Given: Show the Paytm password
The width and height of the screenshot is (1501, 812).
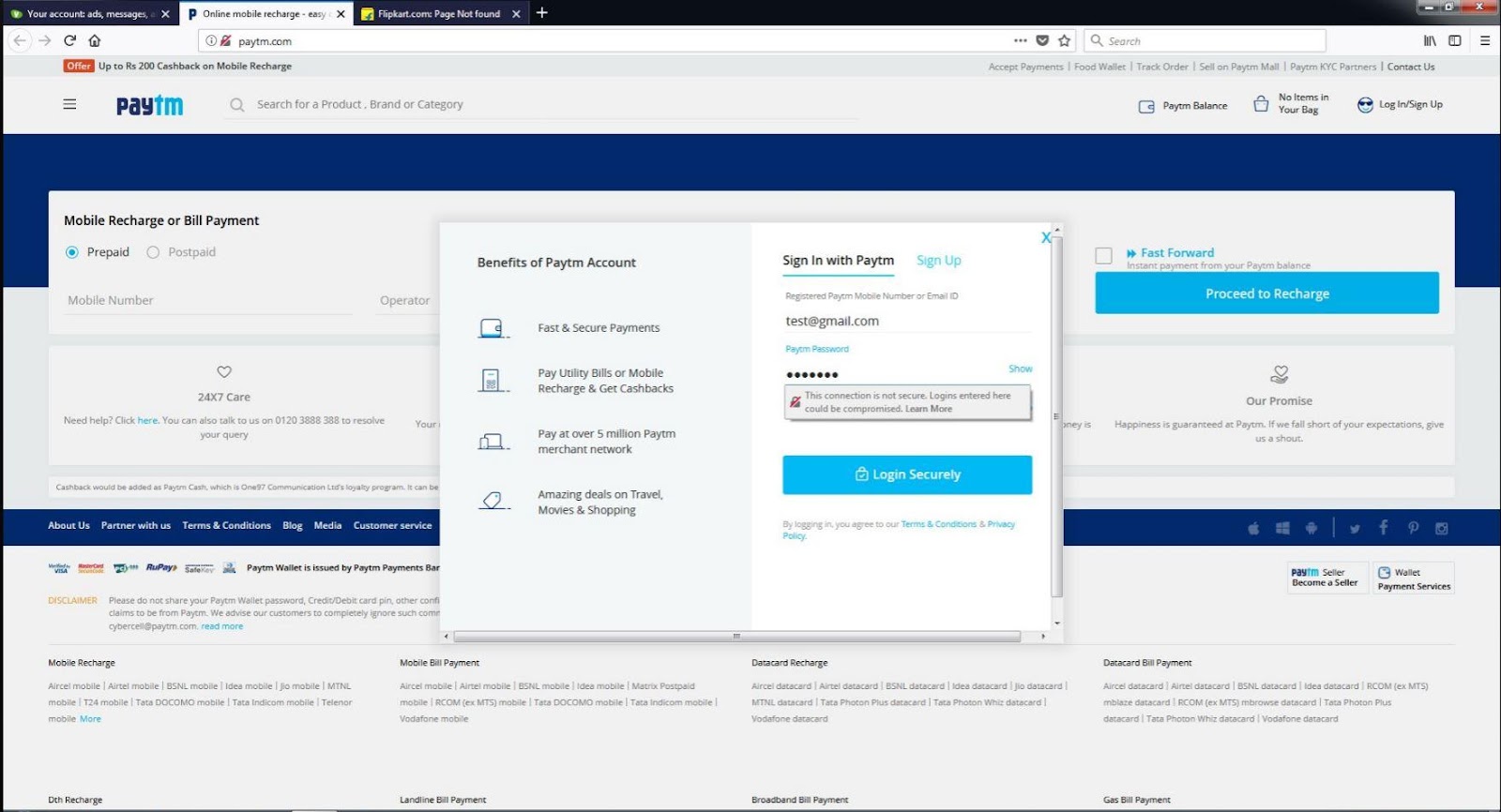Looking at the screenshot, I should (1021, 368).
